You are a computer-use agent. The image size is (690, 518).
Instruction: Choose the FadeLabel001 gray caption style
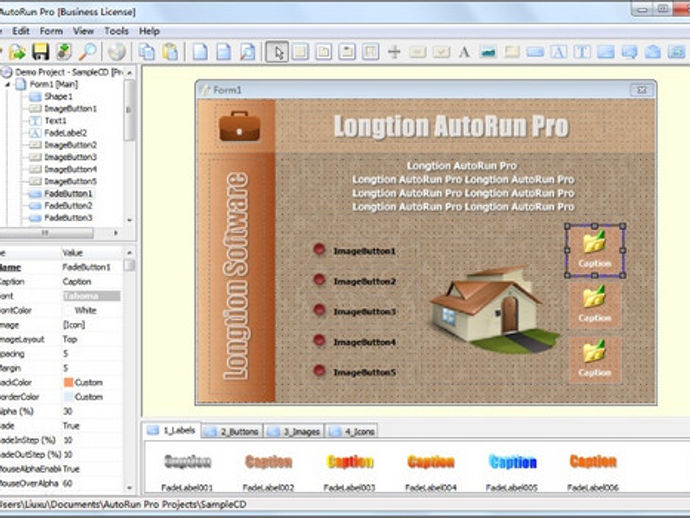pos(187,471)
